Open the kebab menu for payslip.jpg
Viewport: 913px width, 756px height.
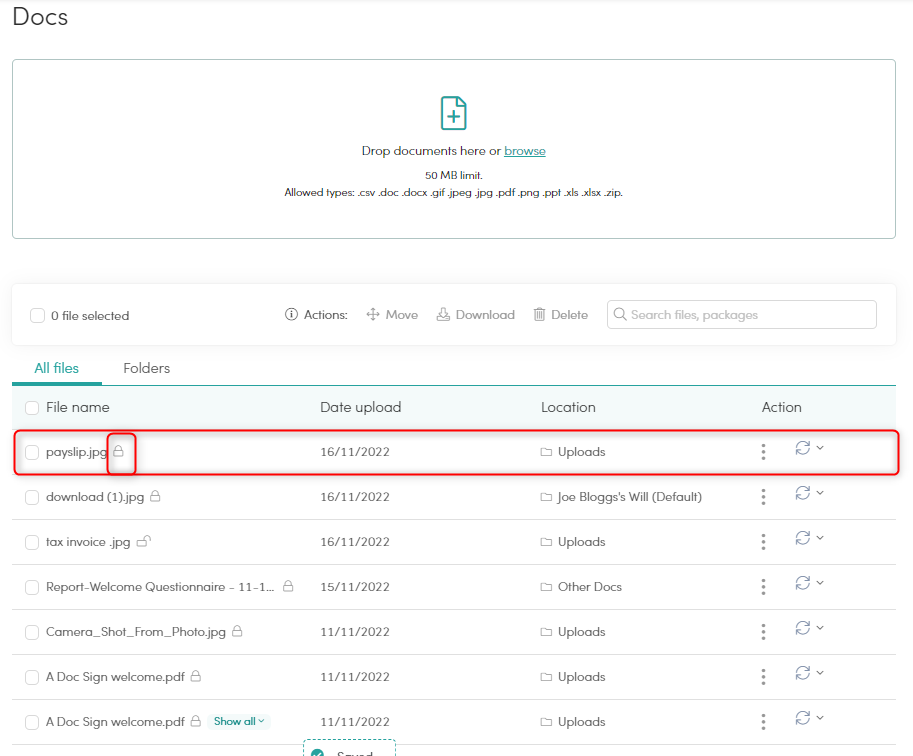[763, 452]
